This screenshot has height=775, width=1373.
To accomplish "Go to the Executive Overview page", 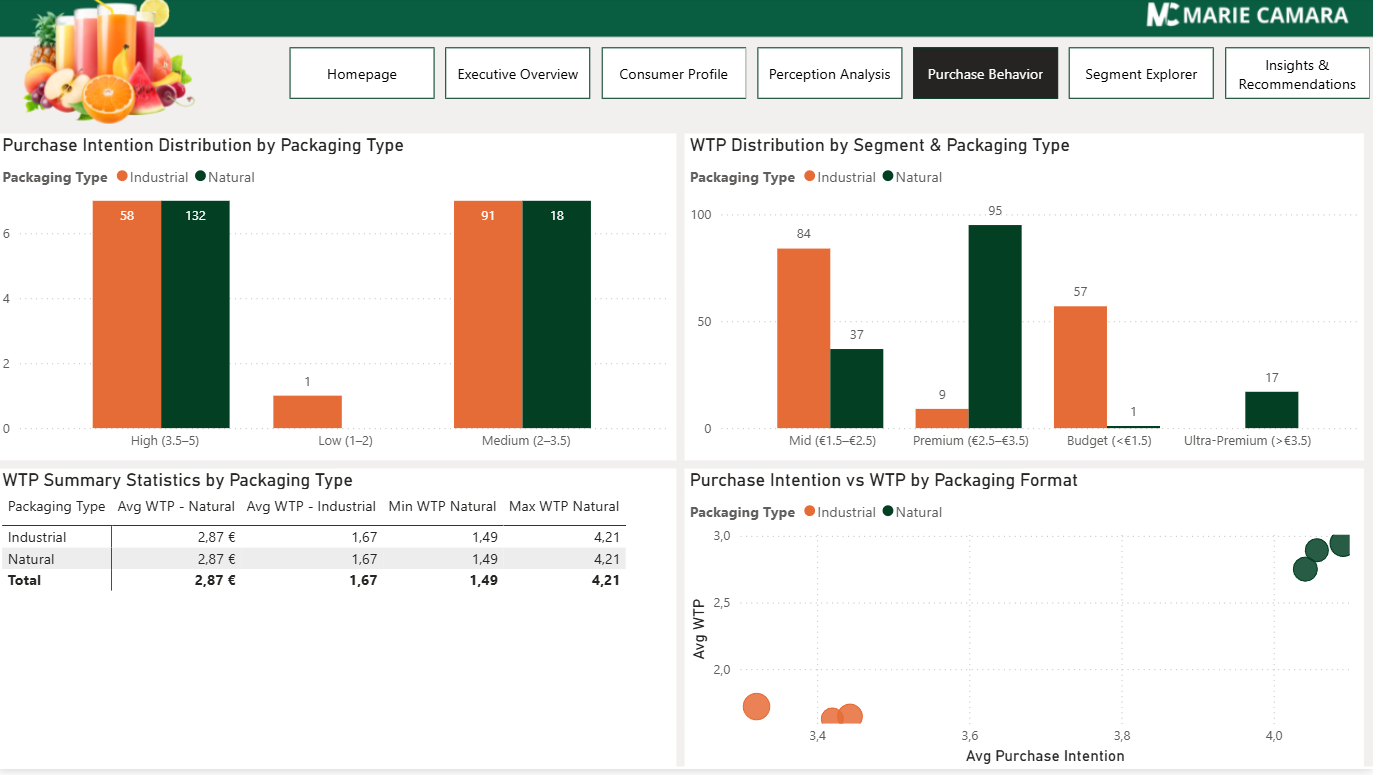I will pos(518,74).
